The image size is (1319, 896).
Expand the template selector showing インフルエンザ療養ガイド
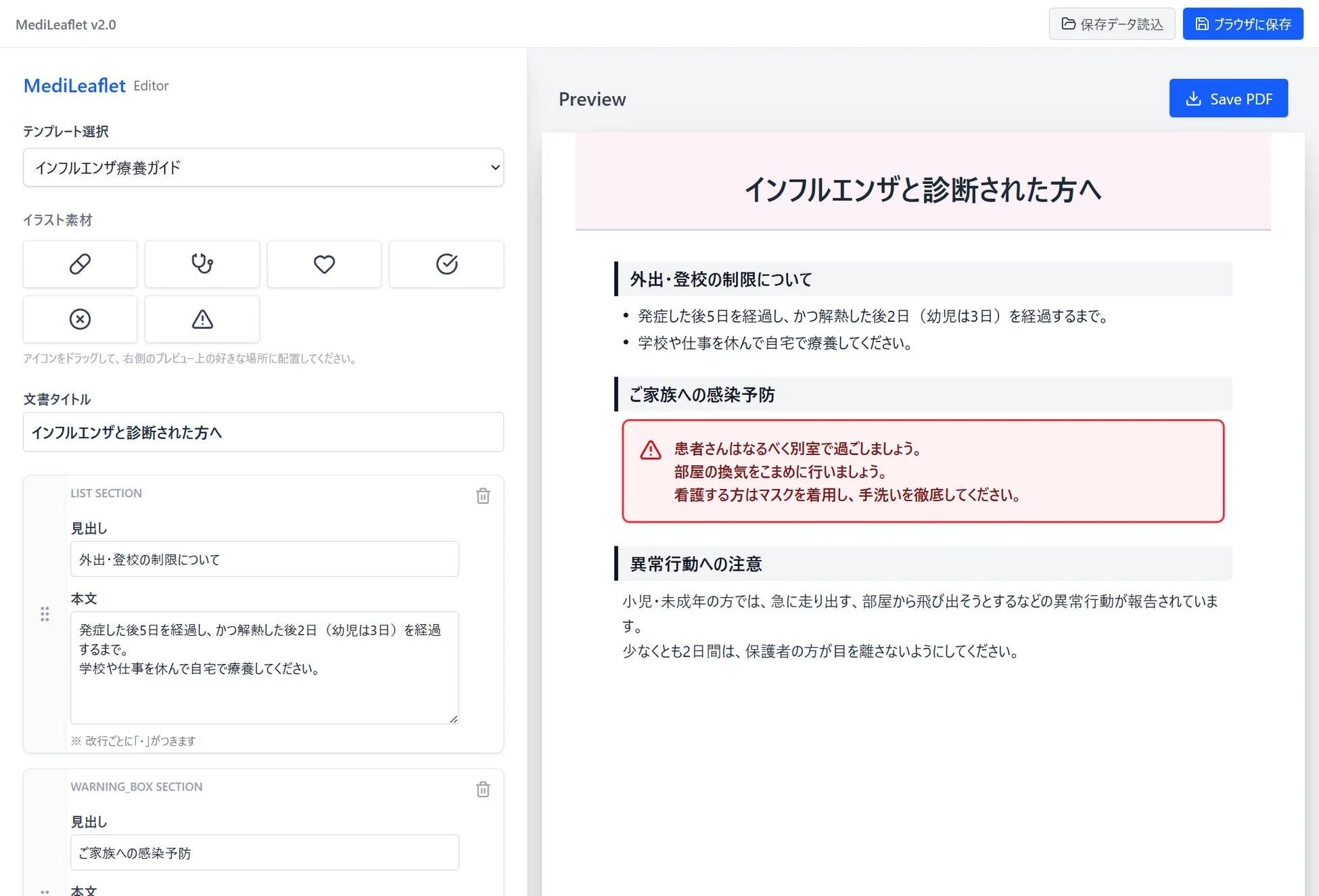click(263, 167)
